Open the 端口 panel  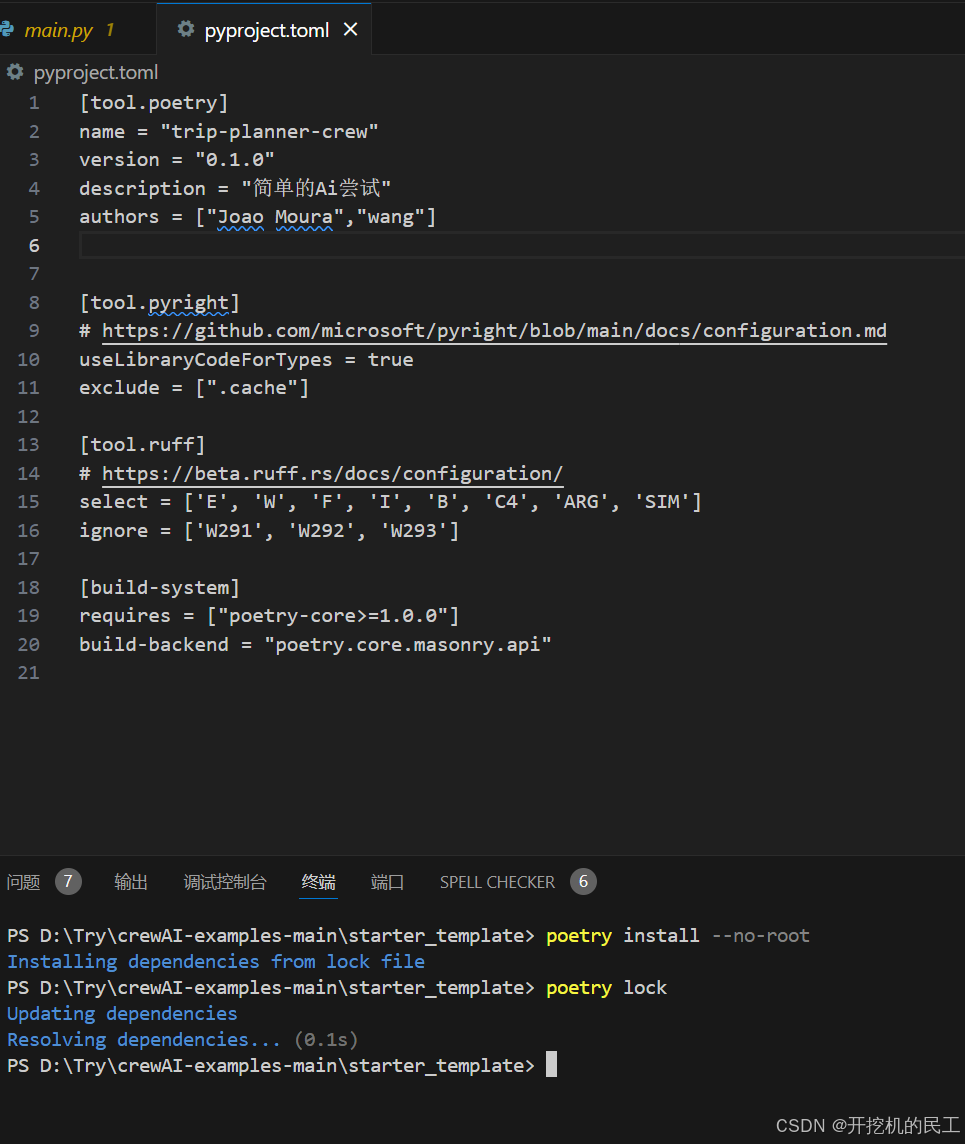click(387, 881)
